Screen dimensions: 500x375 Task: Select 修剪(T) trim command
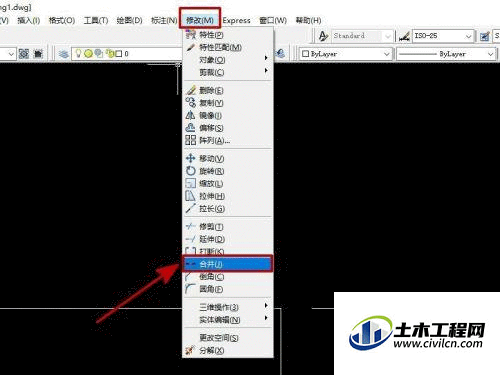click(x=228, y=227)
